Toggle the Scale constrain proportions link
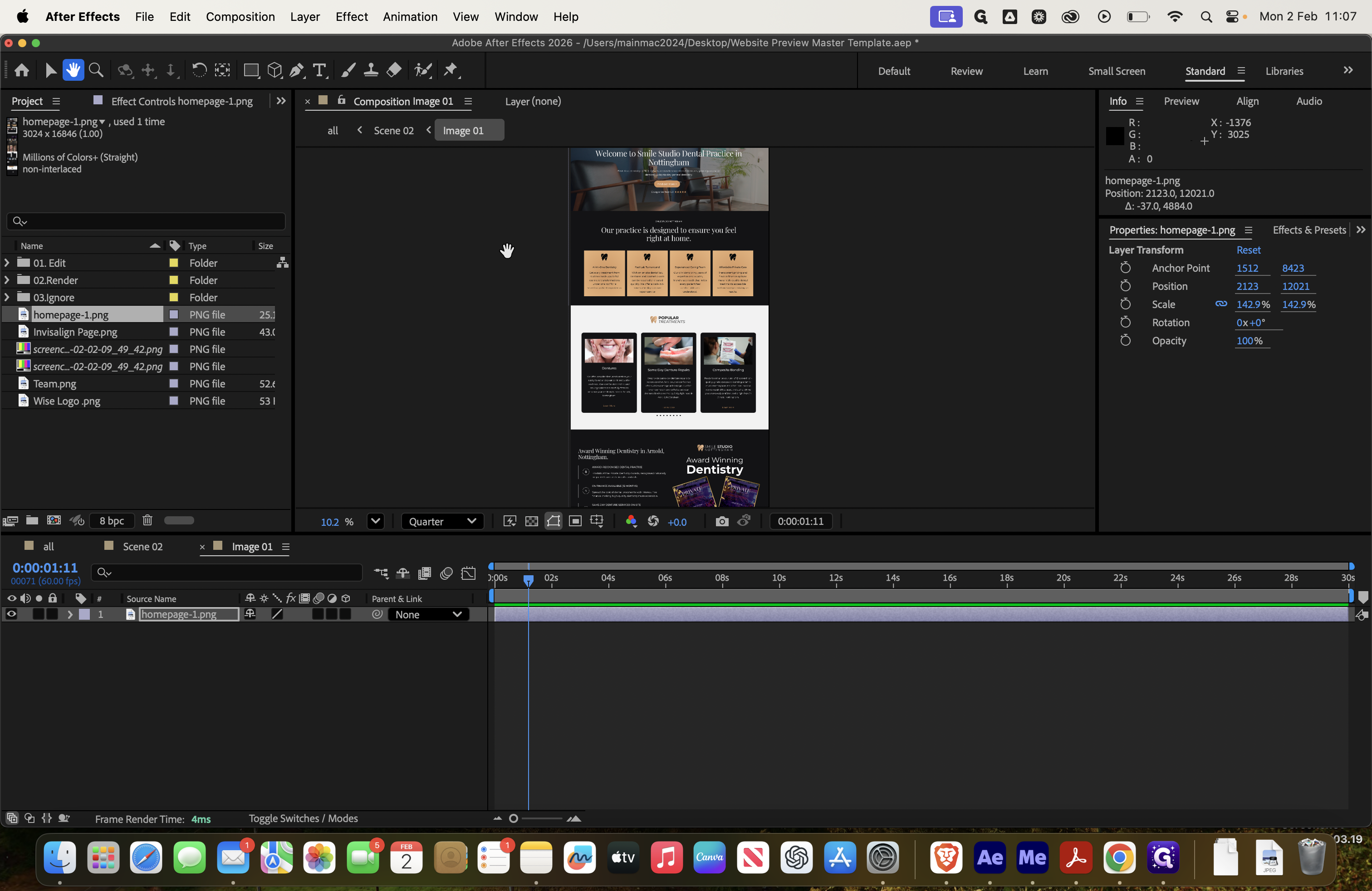Viewport: 1372px width, 891px height. click(1221, 304)
